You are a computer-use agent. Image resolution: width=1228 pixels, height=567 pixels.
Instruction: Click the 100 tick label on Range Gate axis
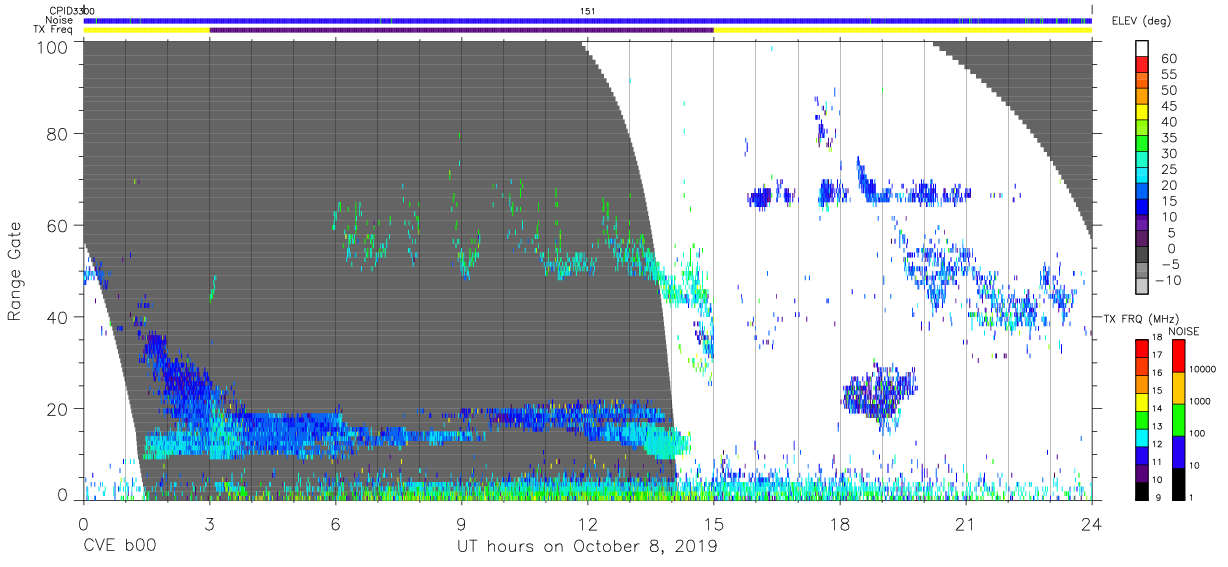54,48
